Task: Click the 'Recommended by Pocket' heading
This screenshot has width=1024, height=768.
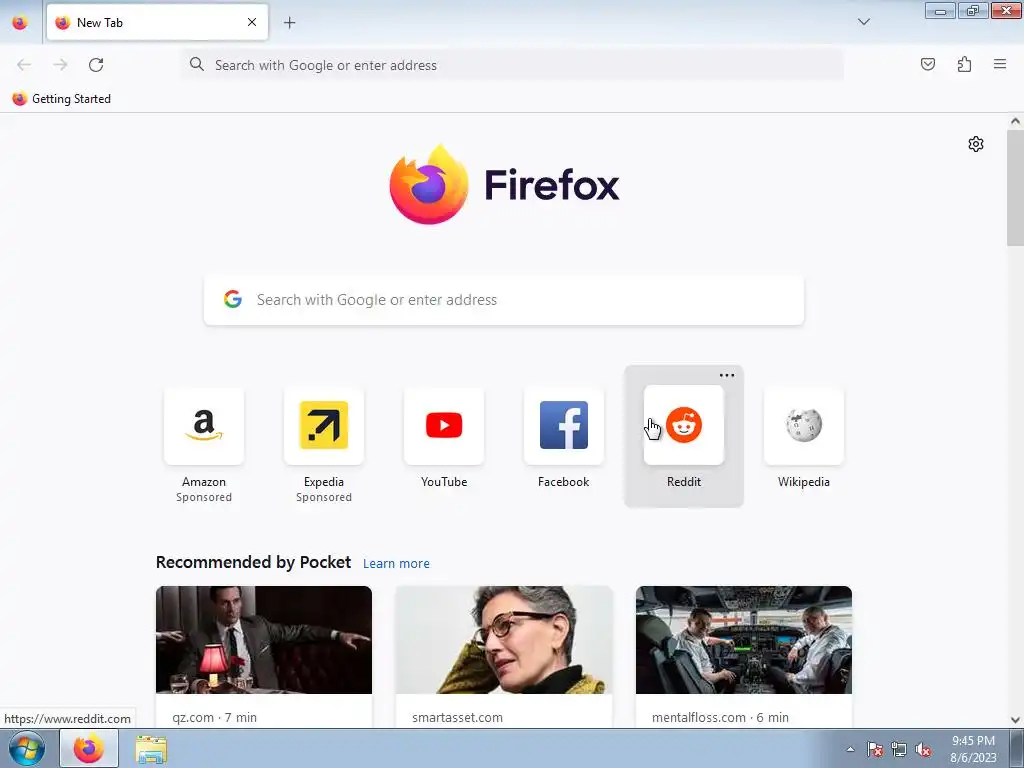Action: 253,562
